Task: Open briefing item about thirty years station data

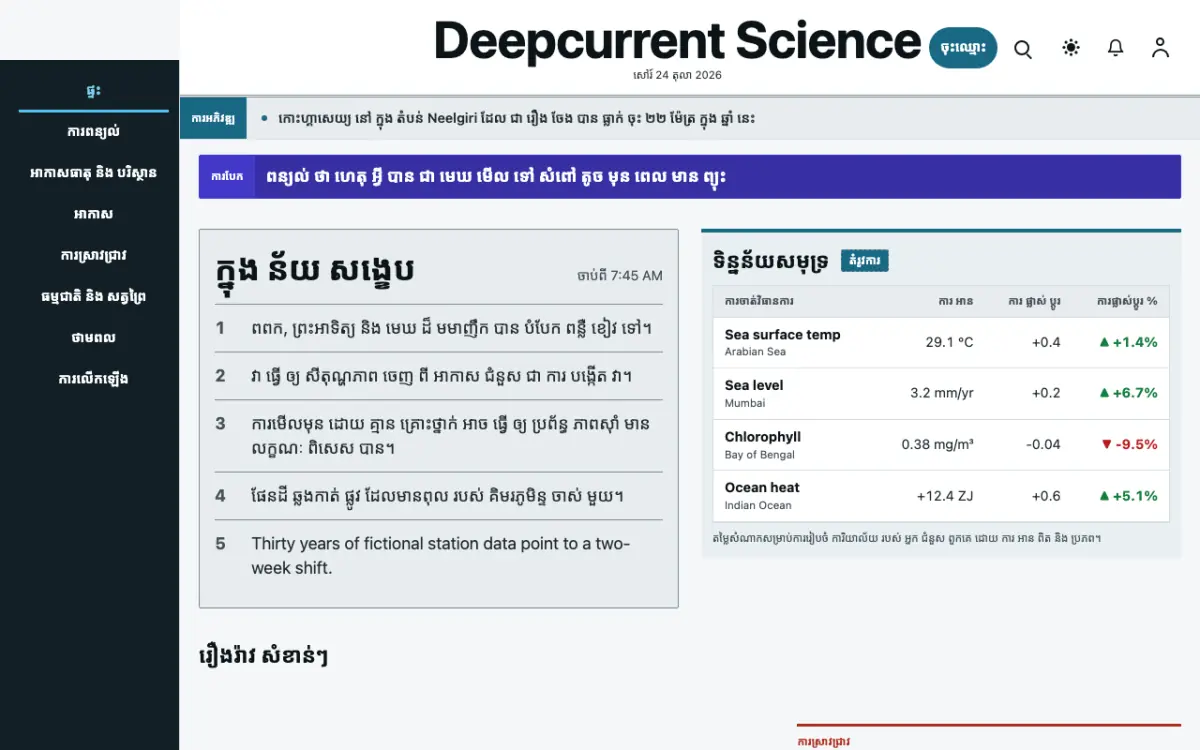Action: pyautogui.click(x=439, y=556)
